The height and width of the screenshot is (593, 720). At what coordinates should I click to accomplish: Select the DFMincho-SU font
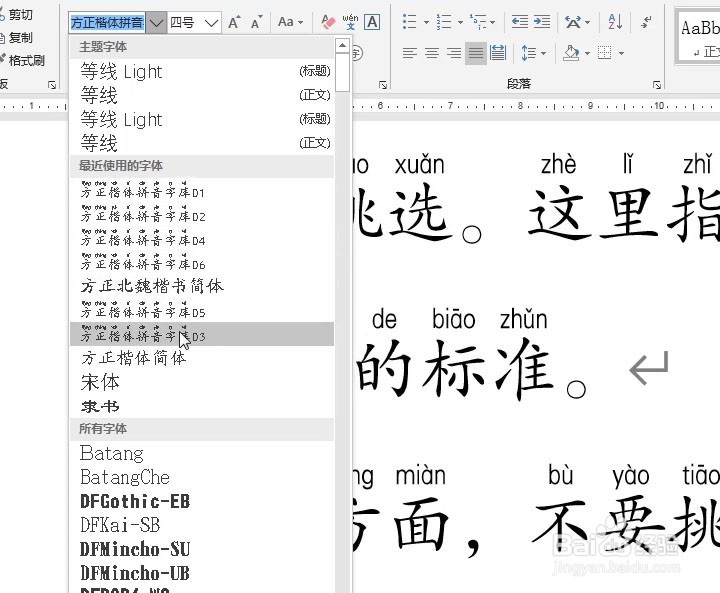point(202,549)
